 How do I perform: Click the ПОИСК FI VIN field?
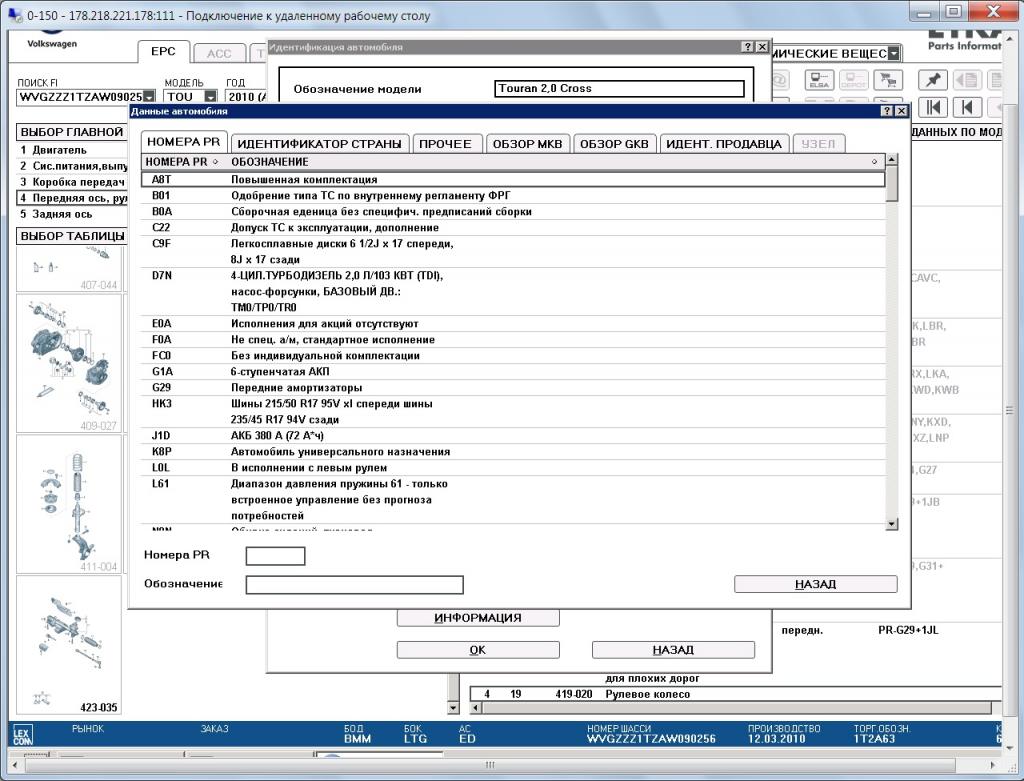[80, 97]
